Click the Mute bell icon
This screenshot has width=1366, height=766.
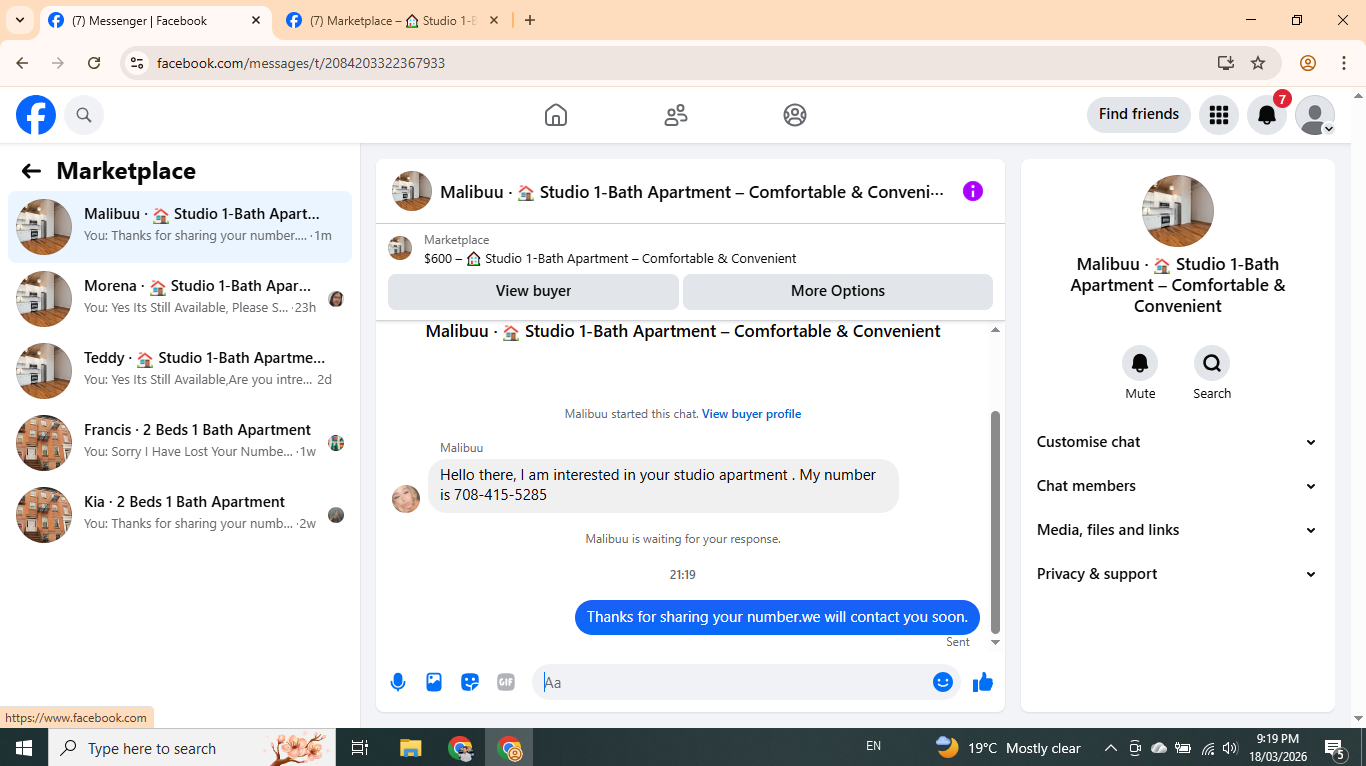tap(1140, 363)
